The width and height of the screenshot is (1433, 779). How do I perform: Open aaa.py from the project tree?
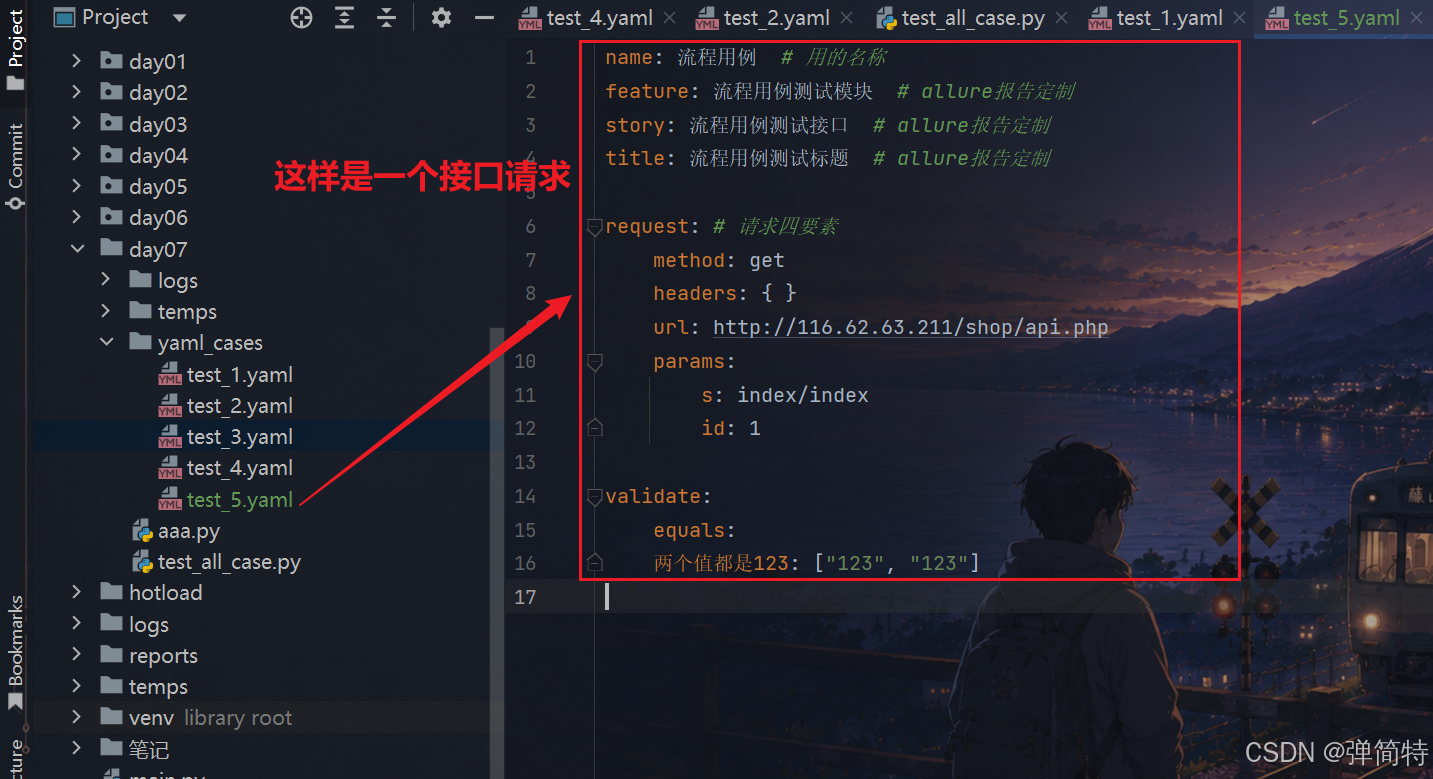click(x=189, y=531)
